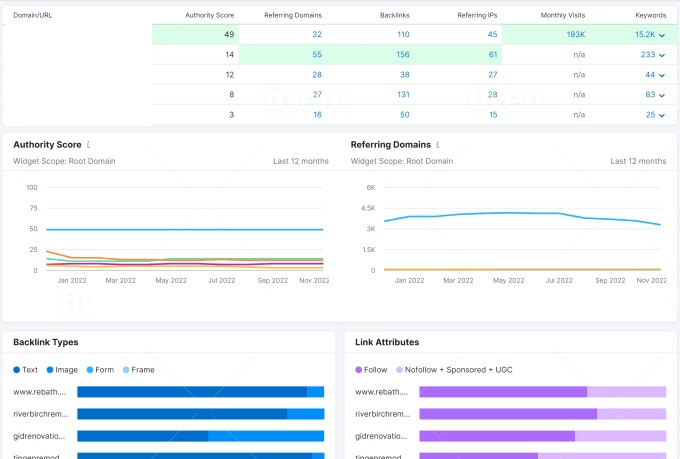Open the 110 backlinks link

[x=402, y=35]
